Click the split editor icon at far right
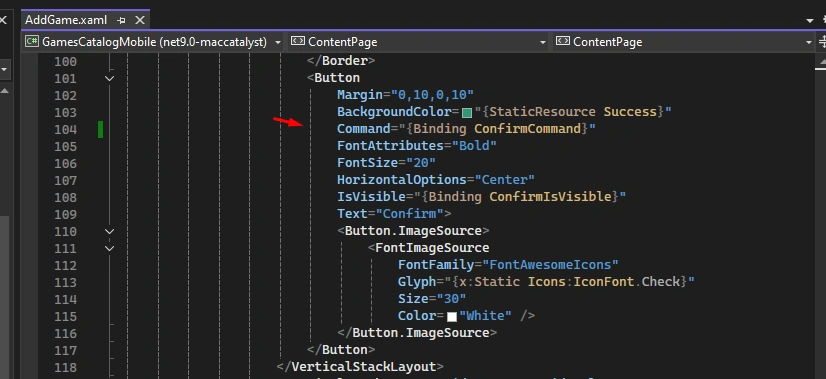Viewport: 826px width, 379px height. (822, 42)
